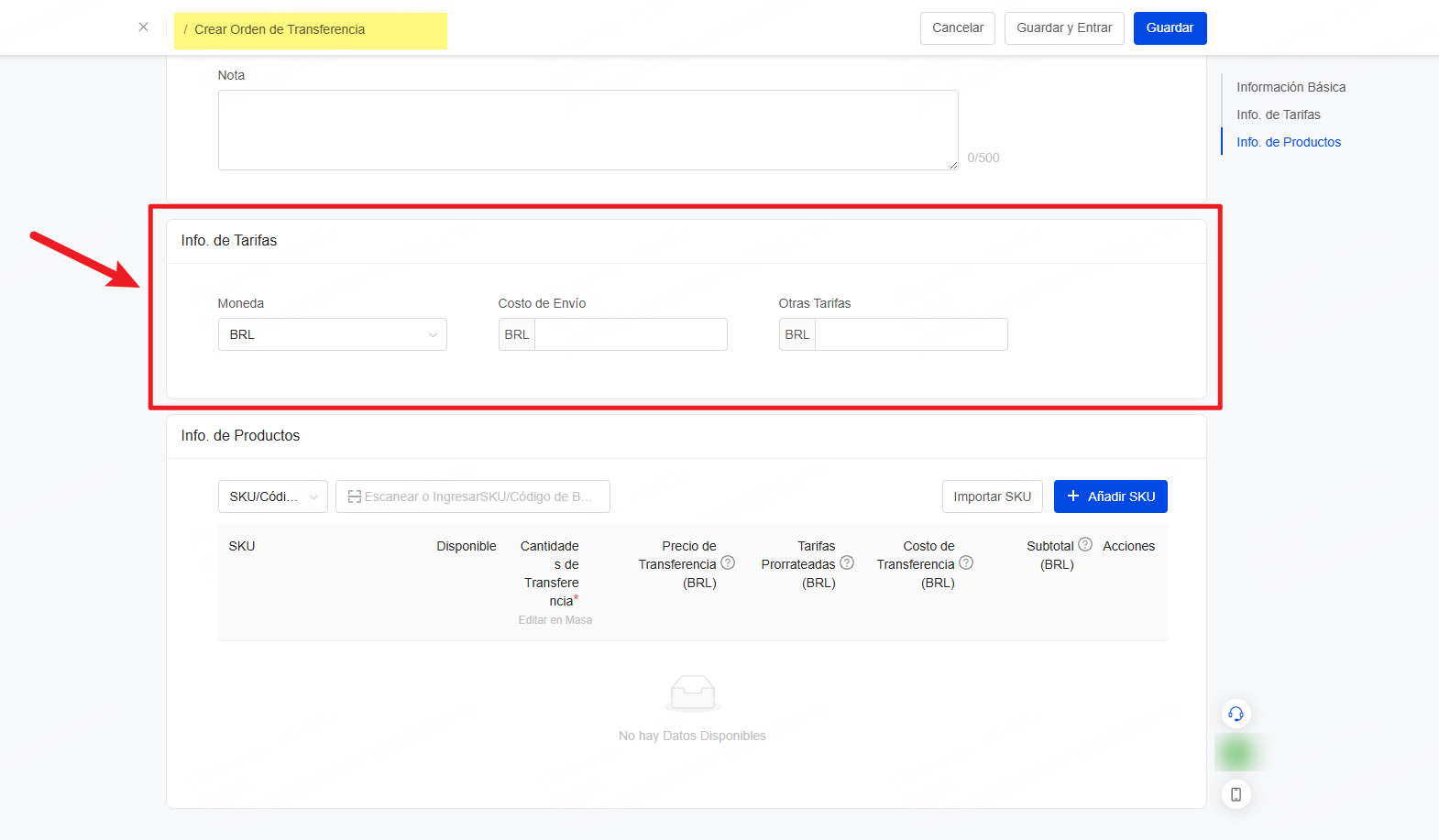Jump to Info. de Tarifas section
Viewport: 1439px width, 840px height.
(1278, 115)
